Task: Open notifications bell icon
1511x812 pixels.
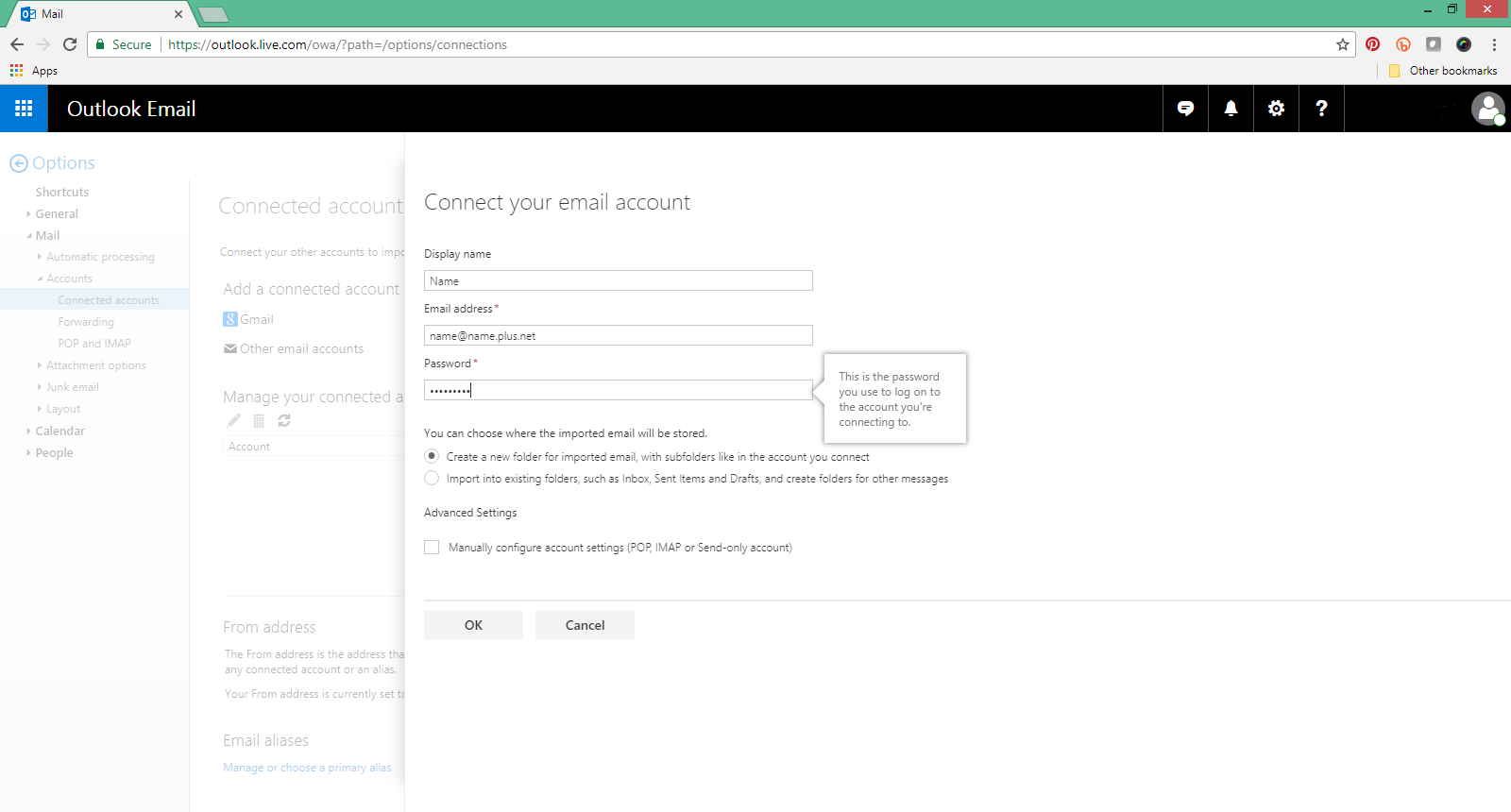Action: click(1231, 109)
